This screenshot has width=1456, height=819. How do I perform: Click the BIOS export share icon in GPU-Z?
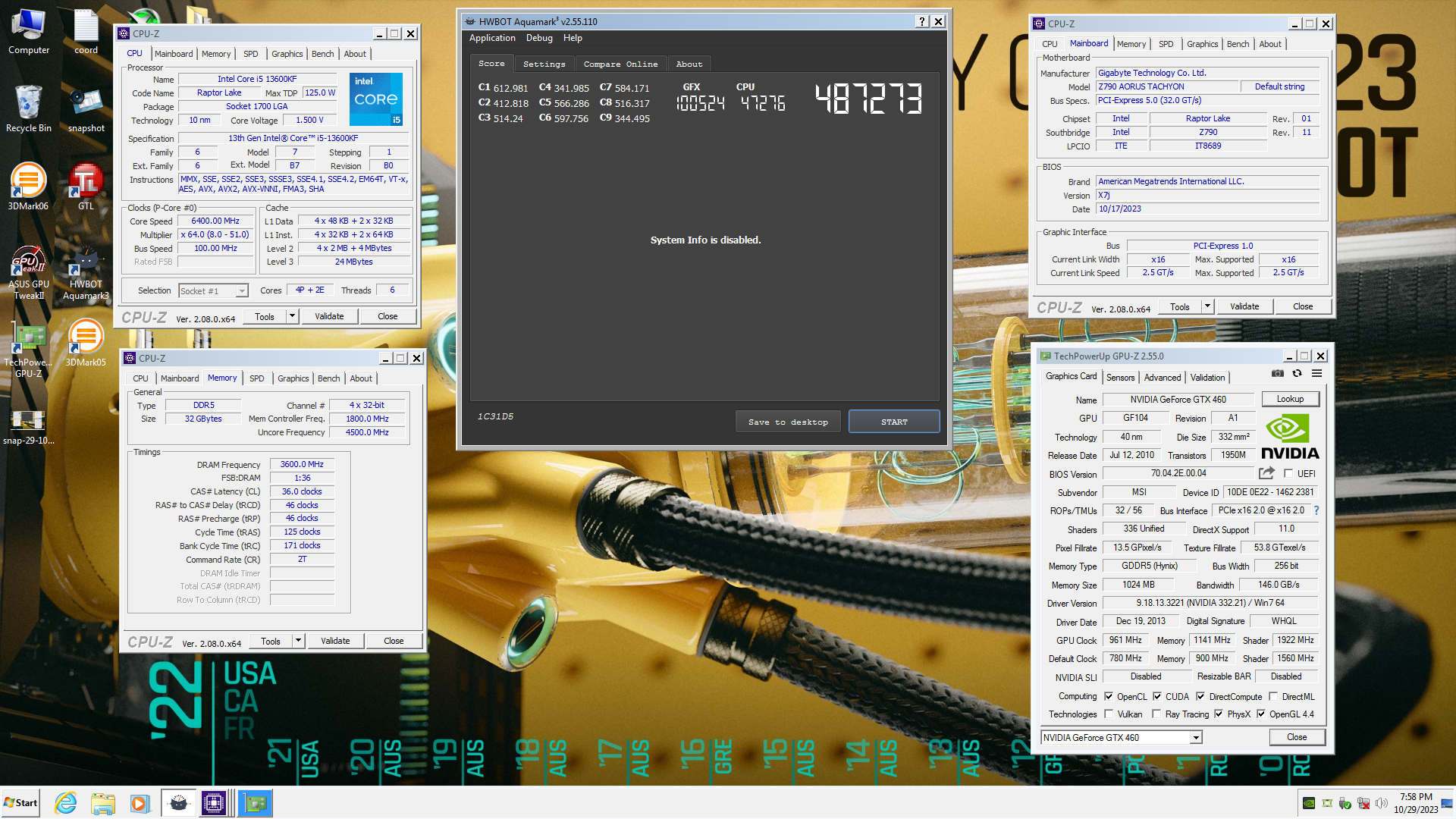pos(1266,473)
